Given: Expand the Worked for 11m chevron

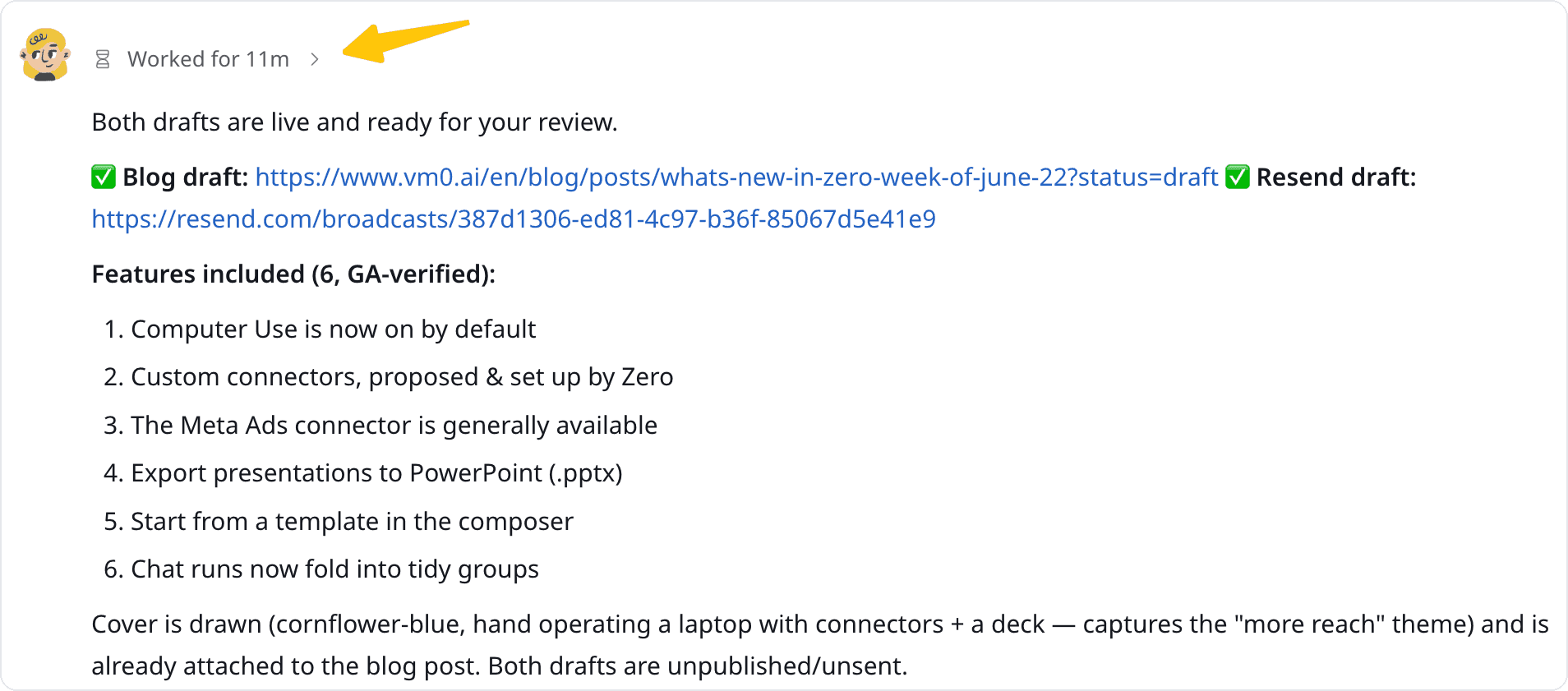Looking at the screenshot, I should [315, 59].
